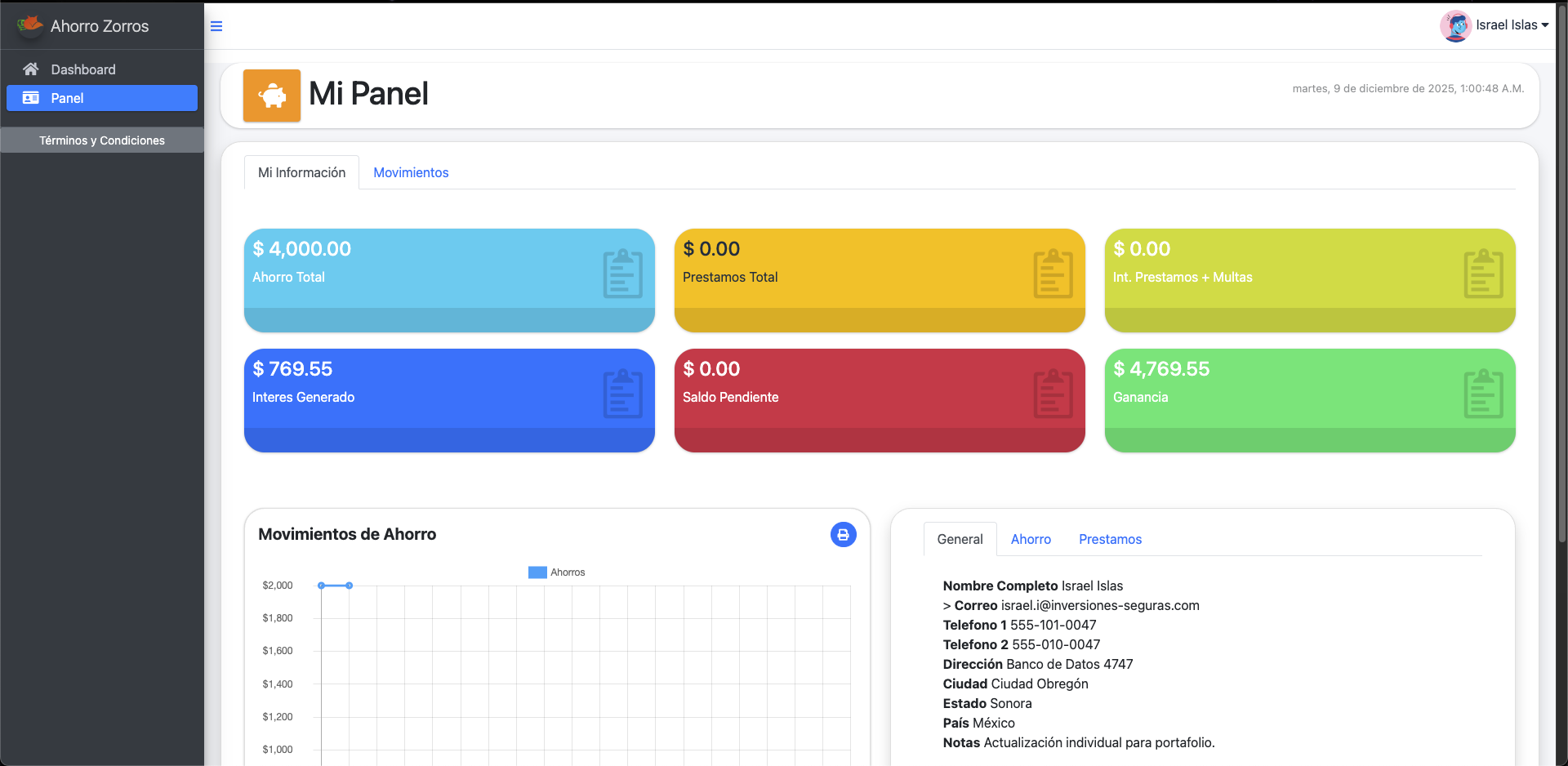1568x766 pixels.
Task: Toggle the sidebar with the hamburger icon
Action: [x=216, y=25]
